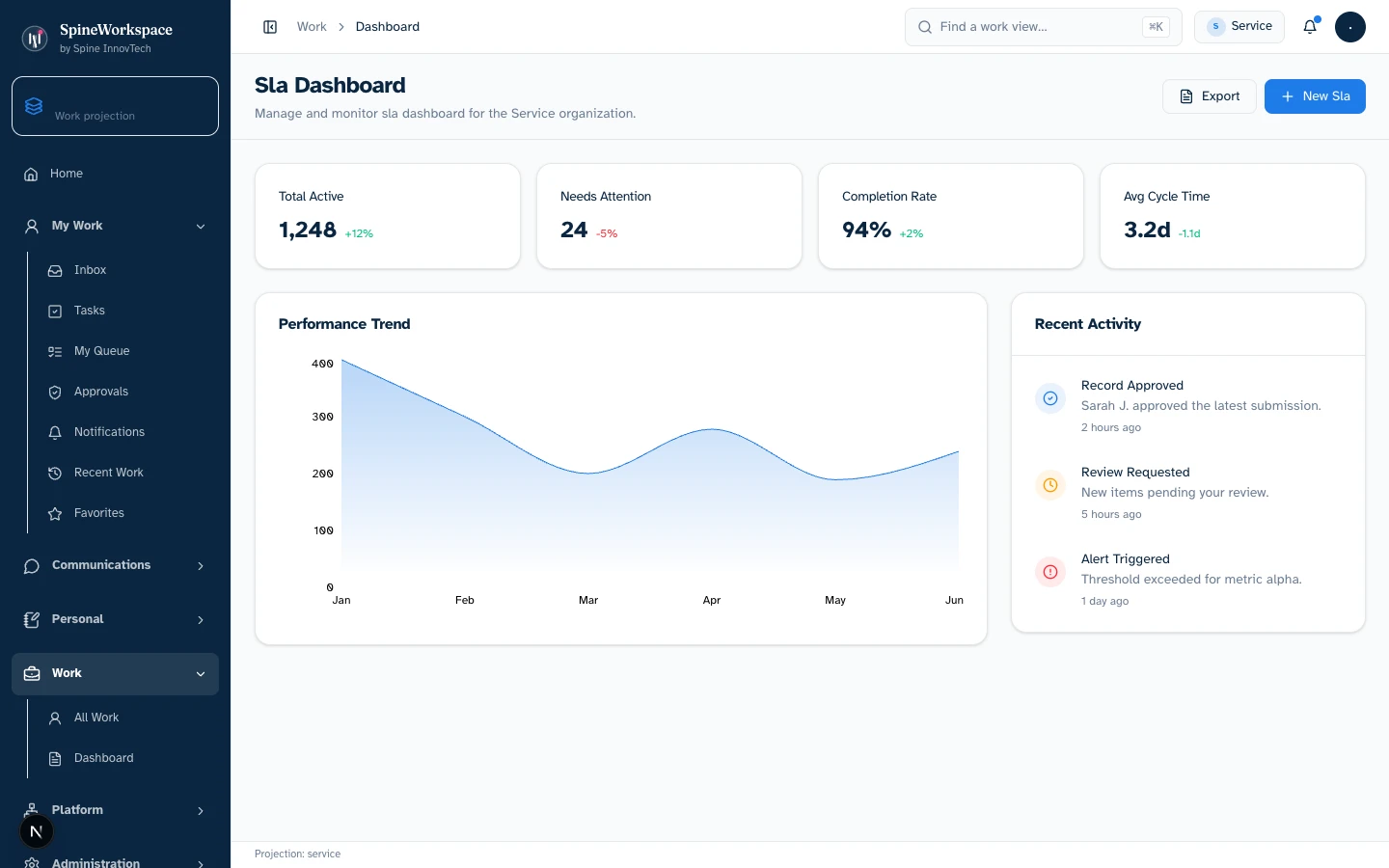1389x868 pixels.
Task: Open Recent Work in the sidebar
Action: (x=127, y=473)
